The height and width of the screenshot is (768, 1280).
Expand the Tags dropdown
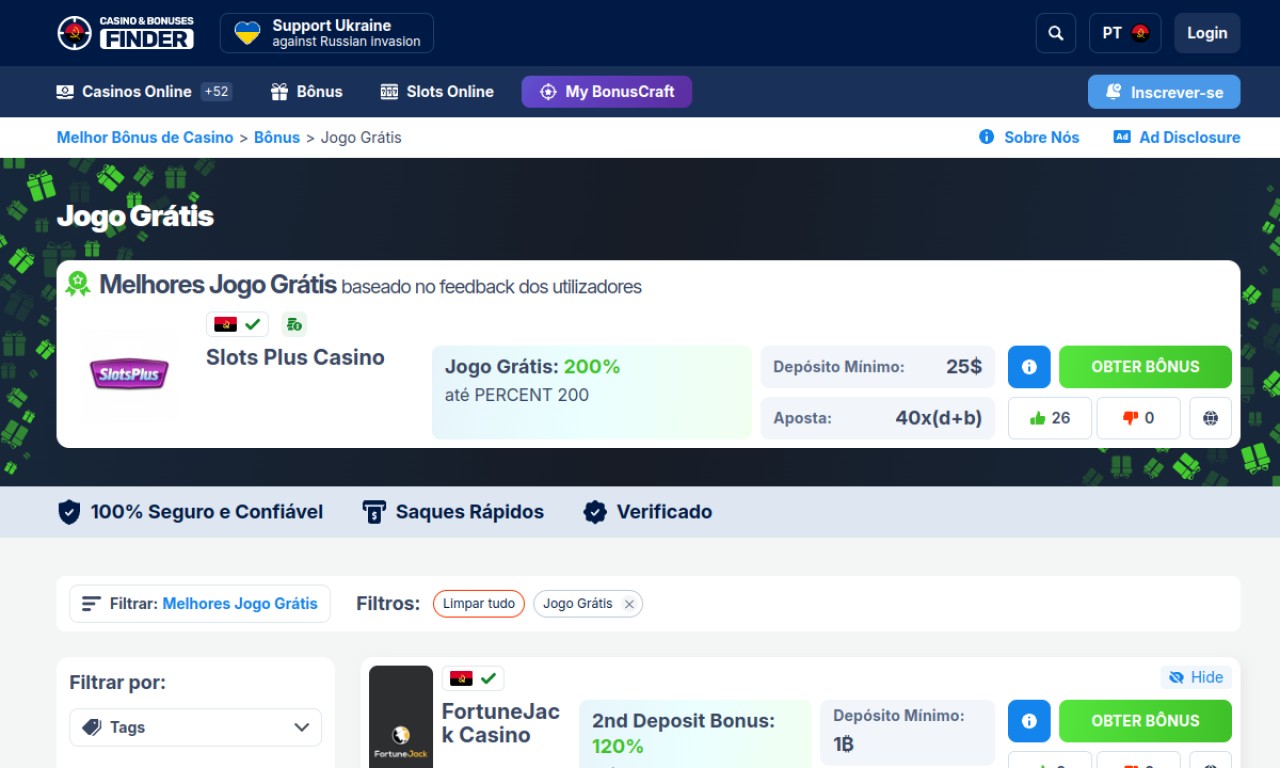click(x=196, y=728)
